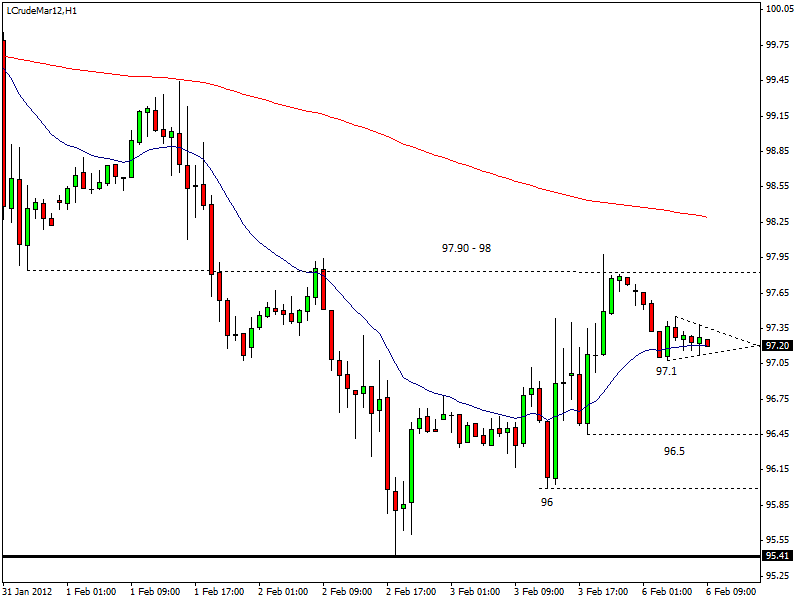Image resolution: width=800 pixels, height=600 pixels.
Task: Click the 95.41 price level tag
Action: click(778, 556)
